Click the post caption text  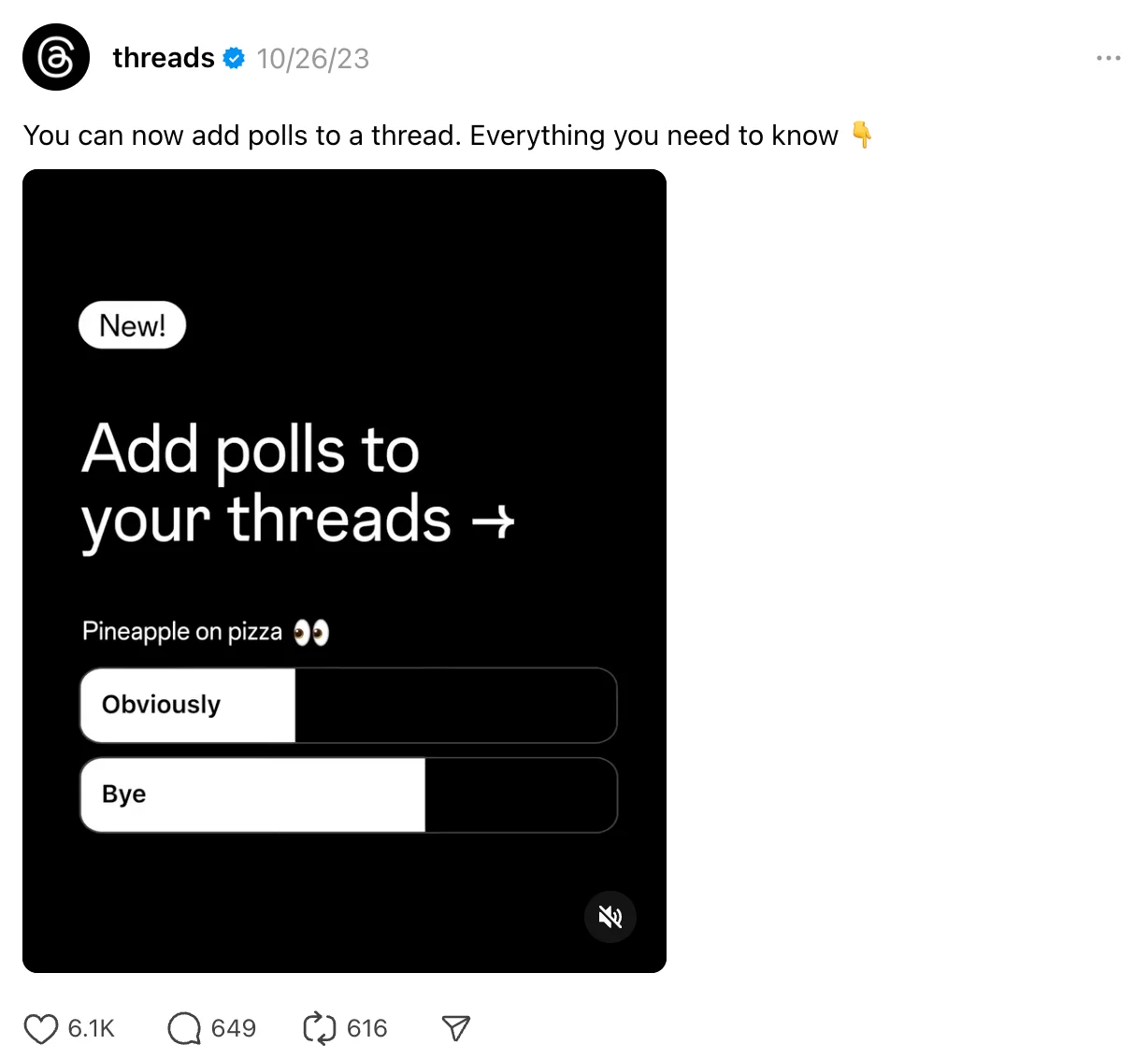coord(430,136)
